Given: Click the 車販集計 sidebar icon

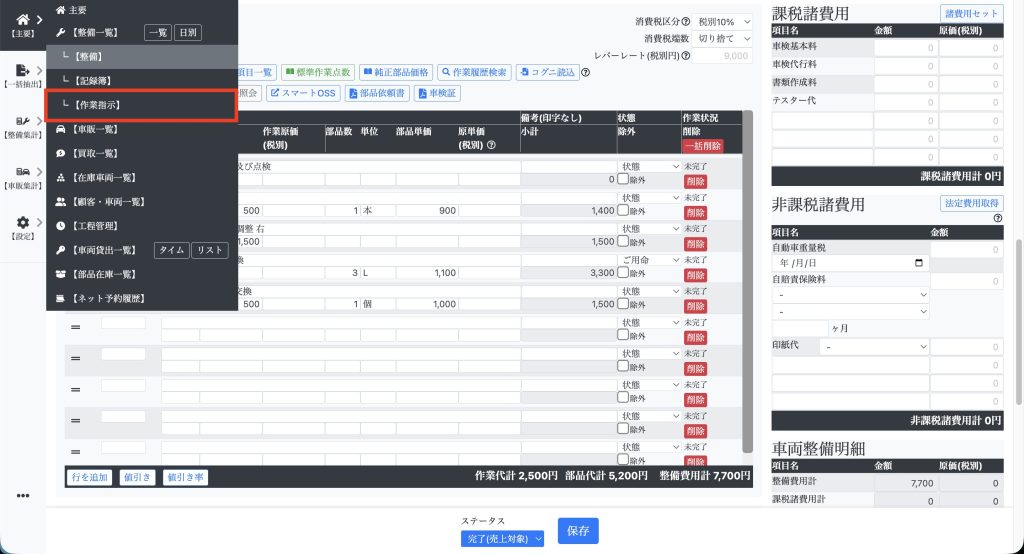Looking at the screenshot, I should (22, 172).
